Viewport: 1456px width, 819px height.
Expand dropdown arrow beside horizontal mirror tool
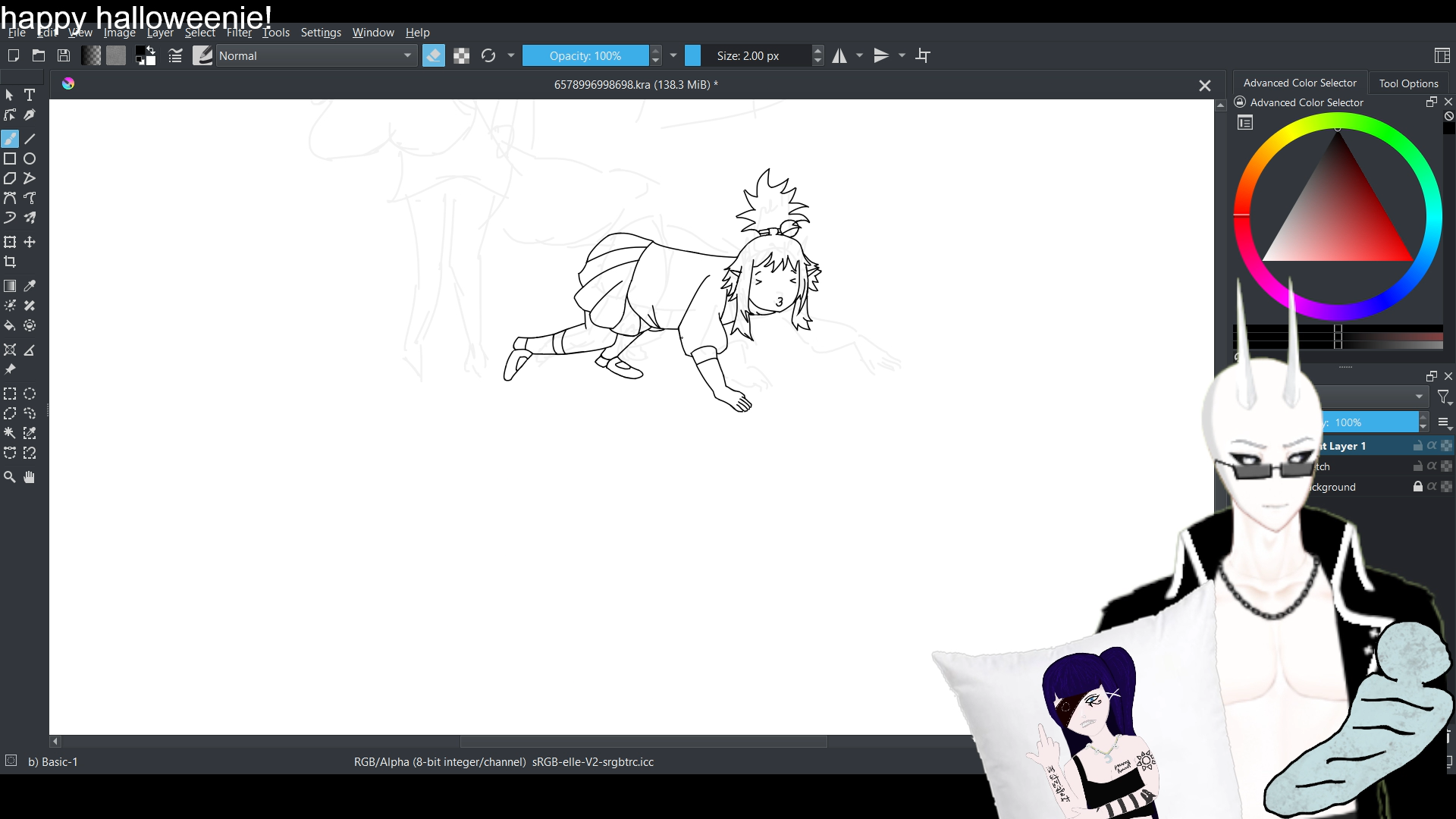tap(859, 55)
